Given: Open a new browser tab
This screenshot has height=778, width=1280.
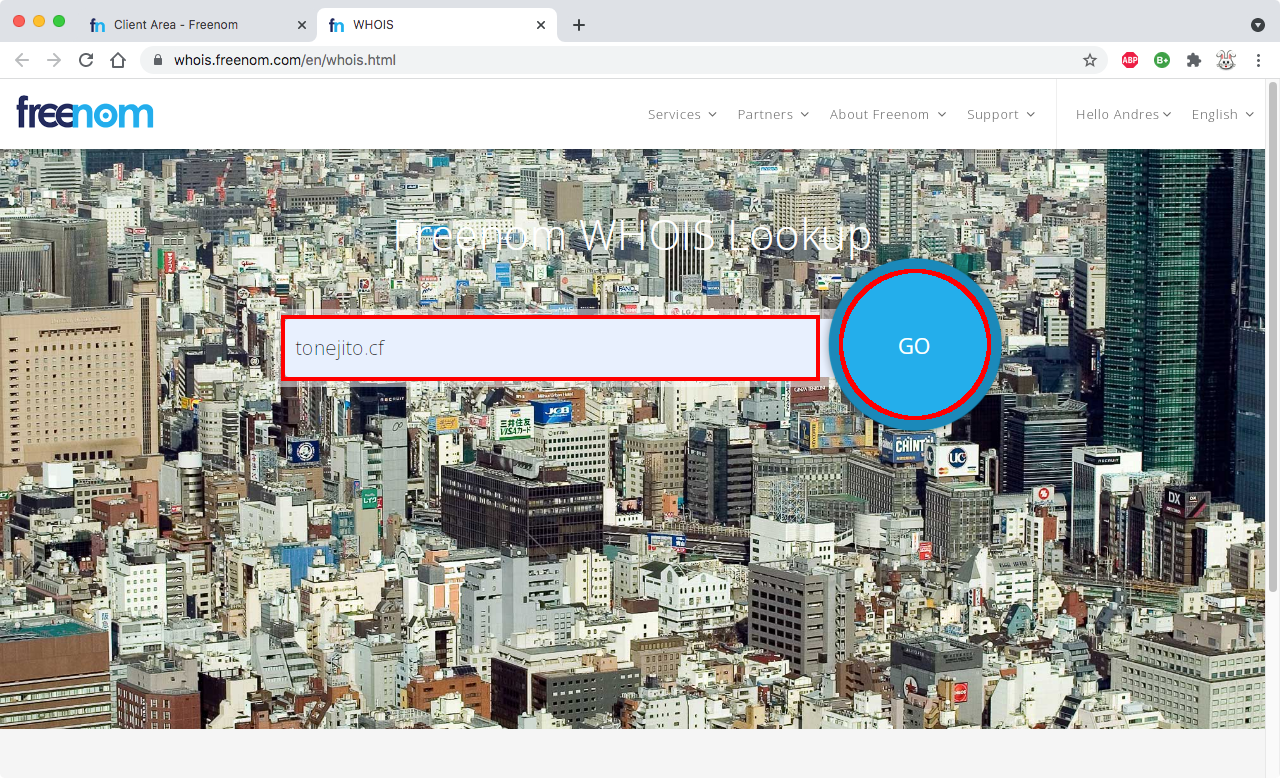Looking at the screenshot, I should (579, 25).
